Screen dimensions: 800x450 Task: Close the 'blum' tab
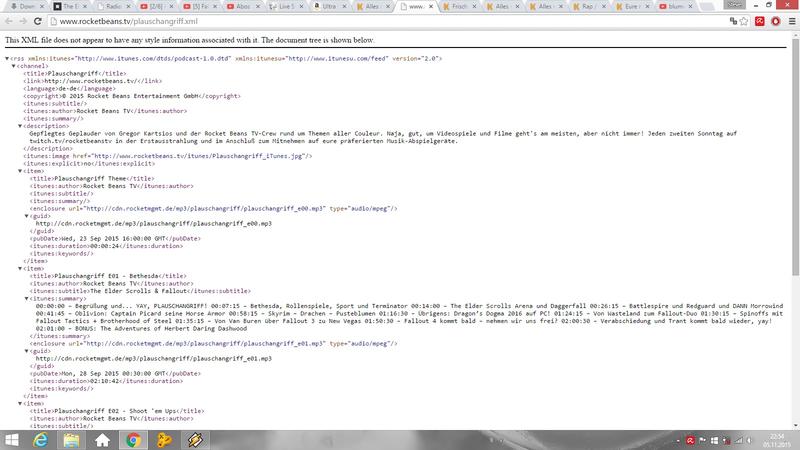click(690, 7)
